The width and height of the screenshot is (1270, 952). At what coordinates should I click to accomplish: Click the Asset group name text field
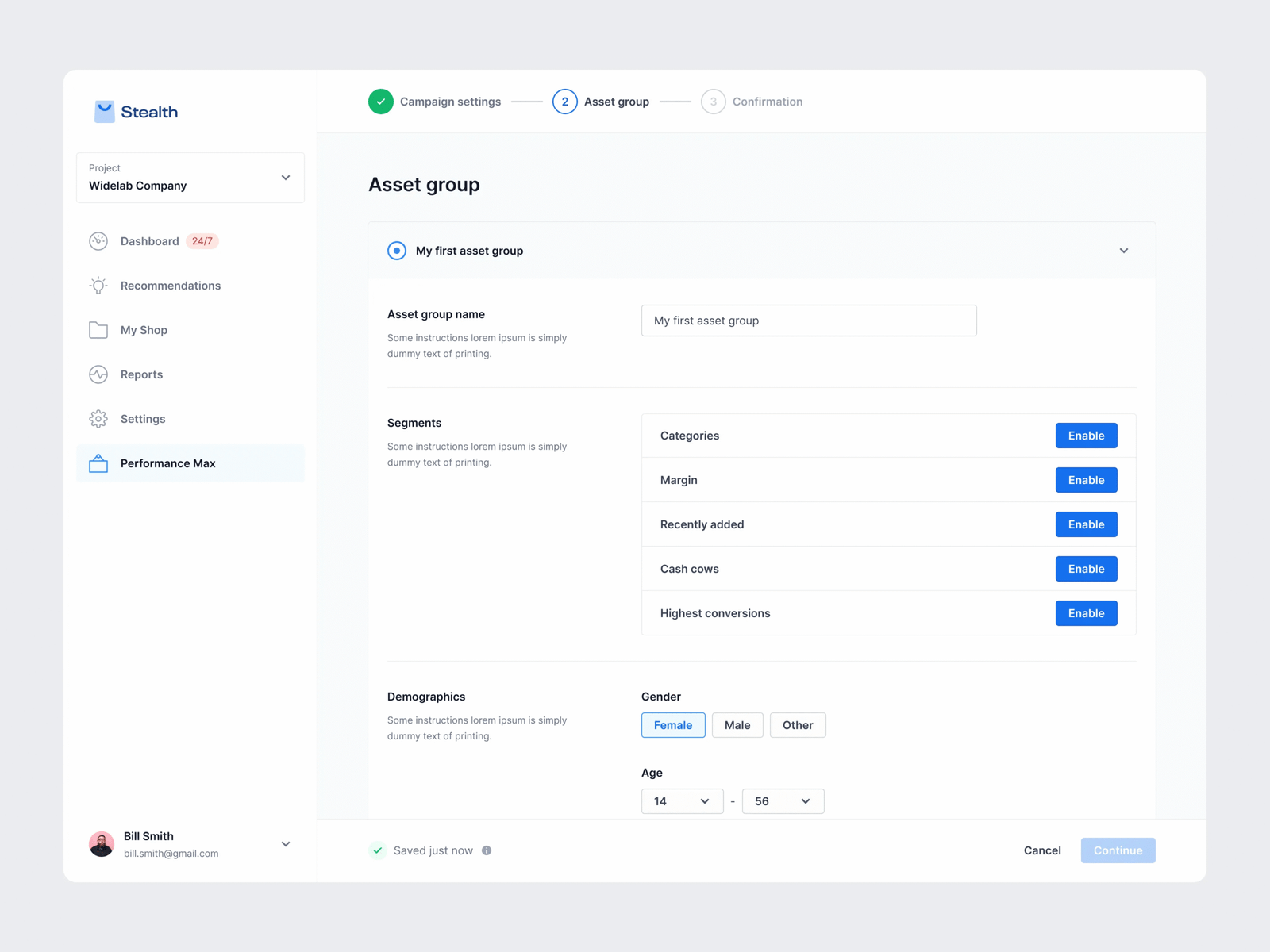coord(809,321)
